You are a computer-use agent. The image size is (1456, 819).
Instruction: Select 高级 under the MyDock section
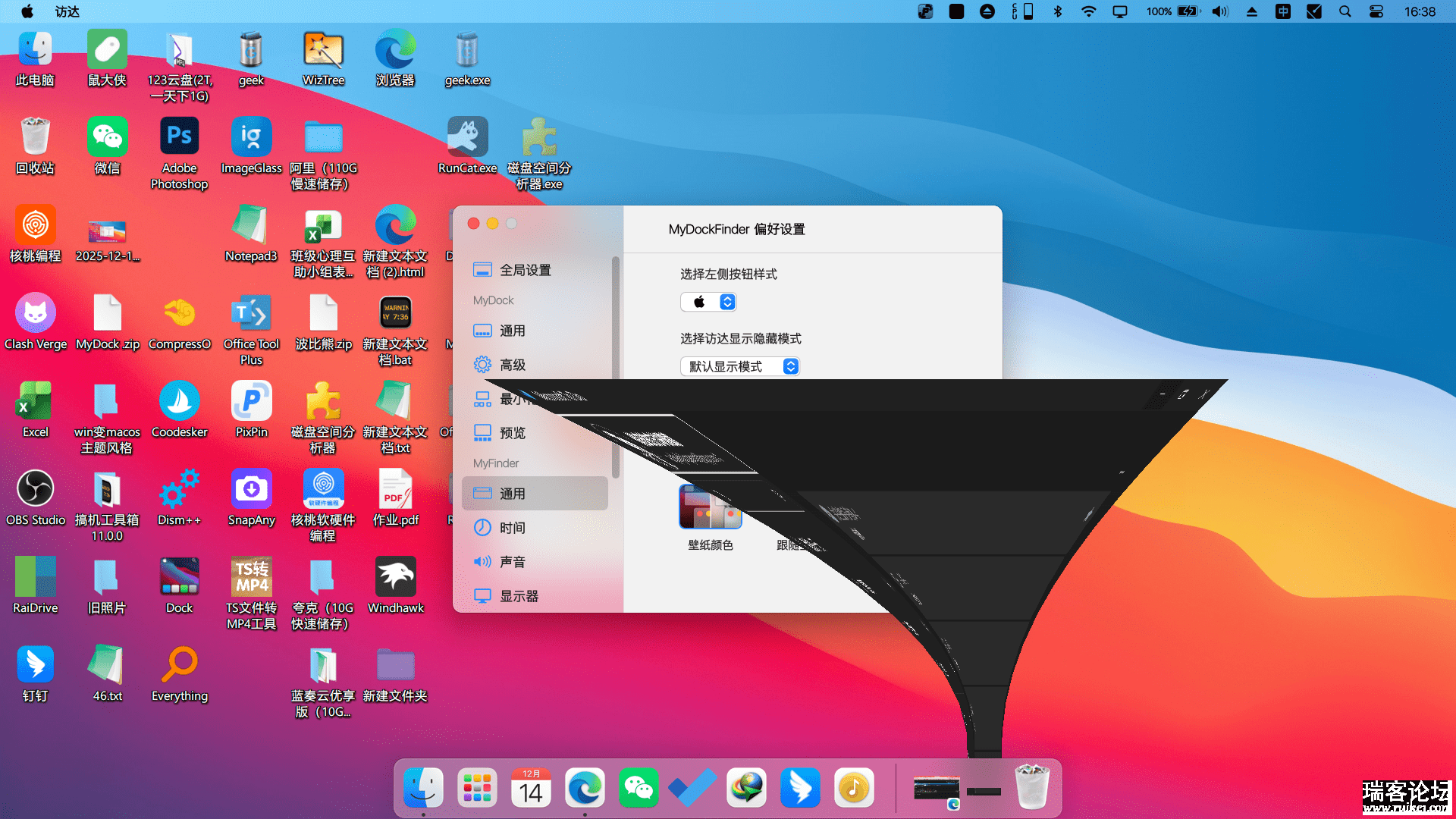point(512,365)
